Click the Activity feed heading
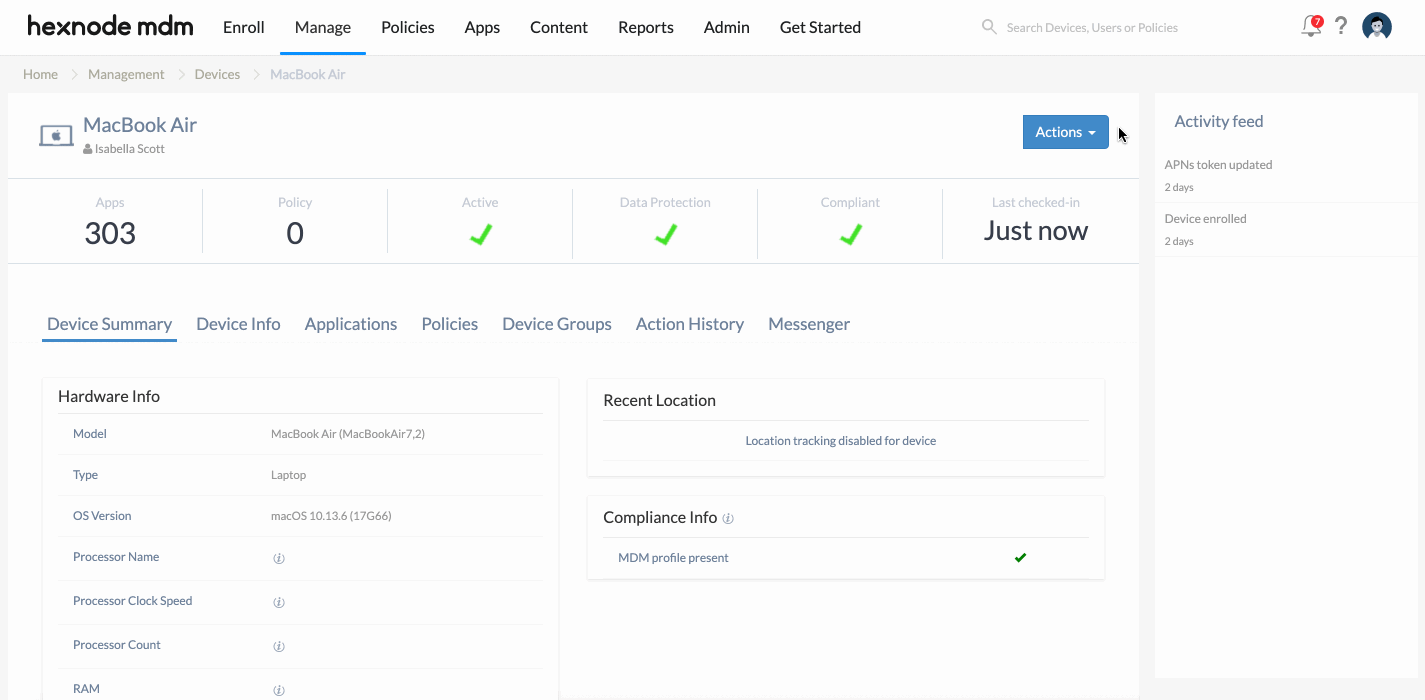Screen dimensions: 1425x700 pos(1219,121)
